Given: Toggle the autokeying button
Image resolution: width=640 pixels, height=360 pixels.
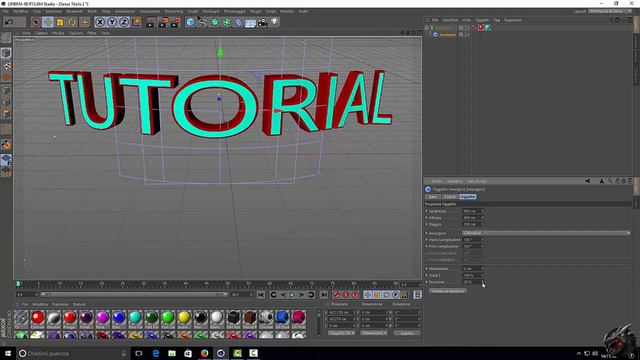Looking at the screenshot, I should coord(346,295).
